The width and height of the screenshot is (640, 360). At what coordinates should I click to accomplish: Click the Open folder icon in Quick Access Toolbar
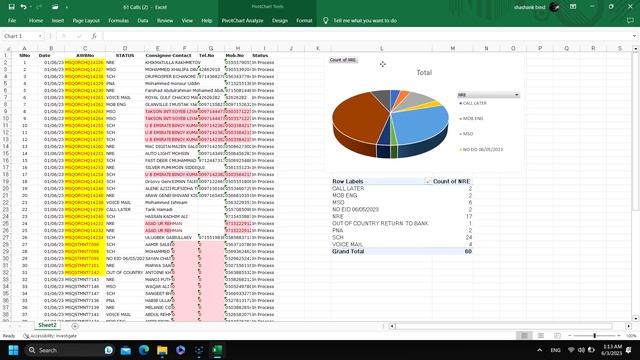tap(55, 7)
